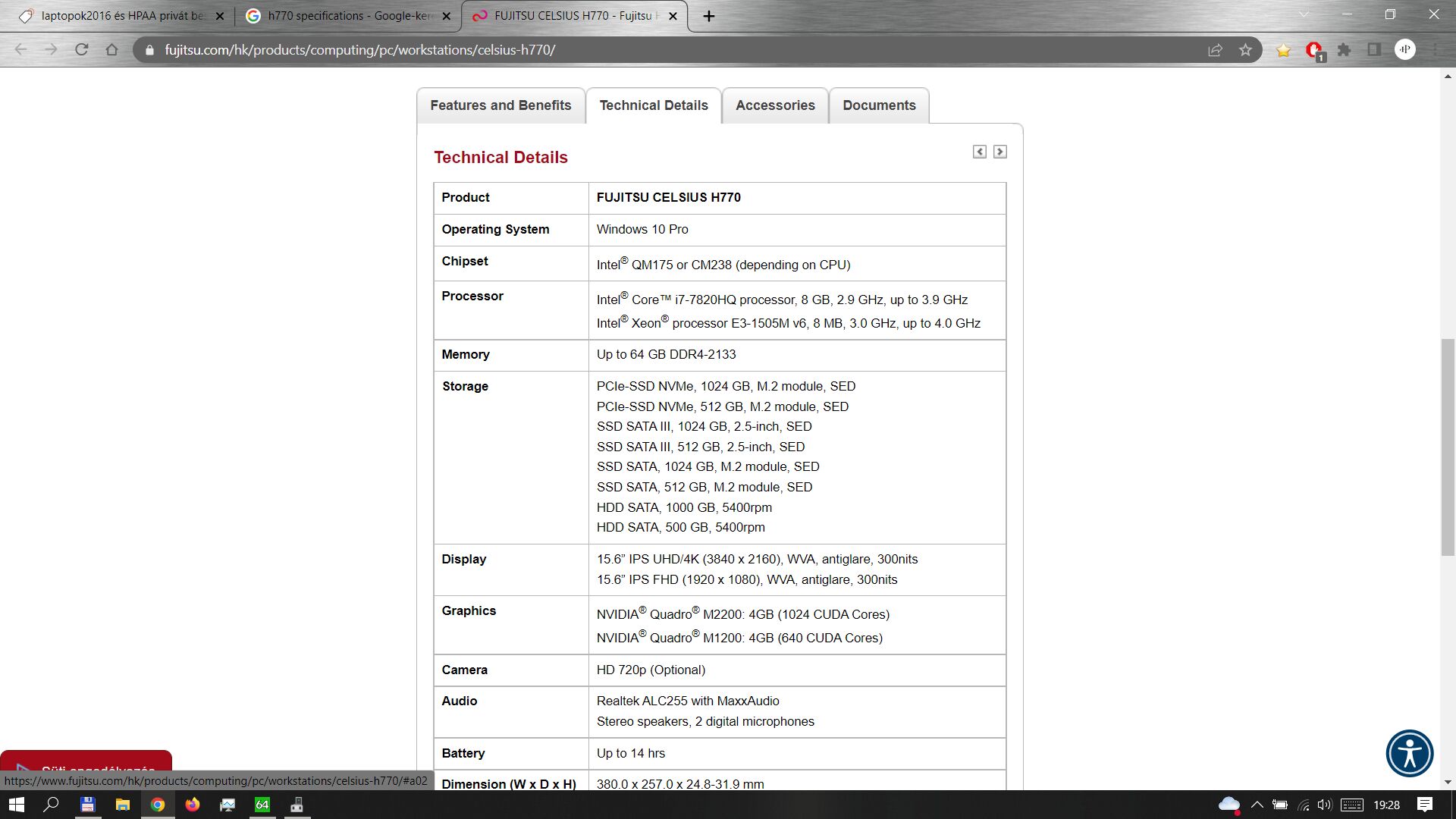
Task: Open the yellow star bookmarks extension
Action: pos(1283,50)
